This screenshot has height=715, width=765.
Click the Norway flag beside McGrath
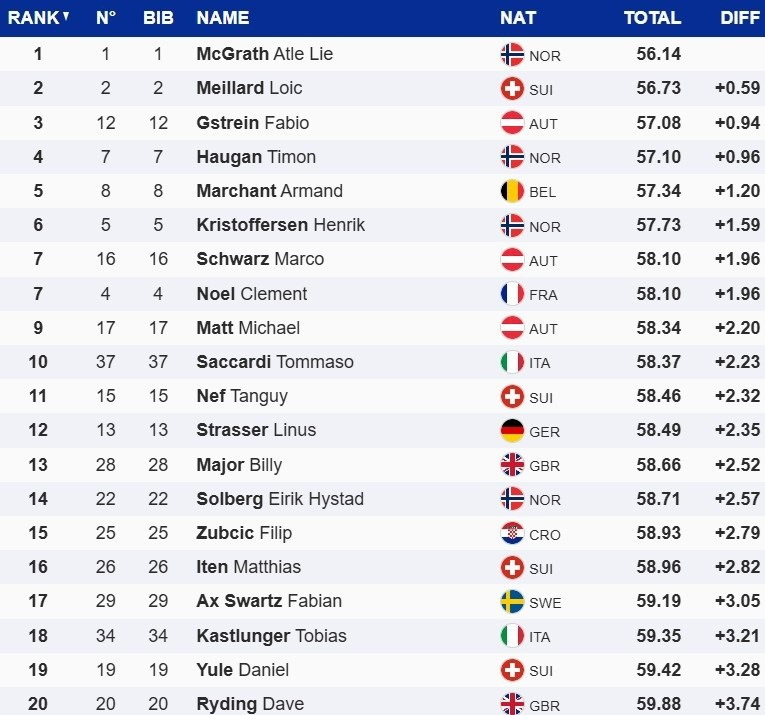click(x=512, y=55)
